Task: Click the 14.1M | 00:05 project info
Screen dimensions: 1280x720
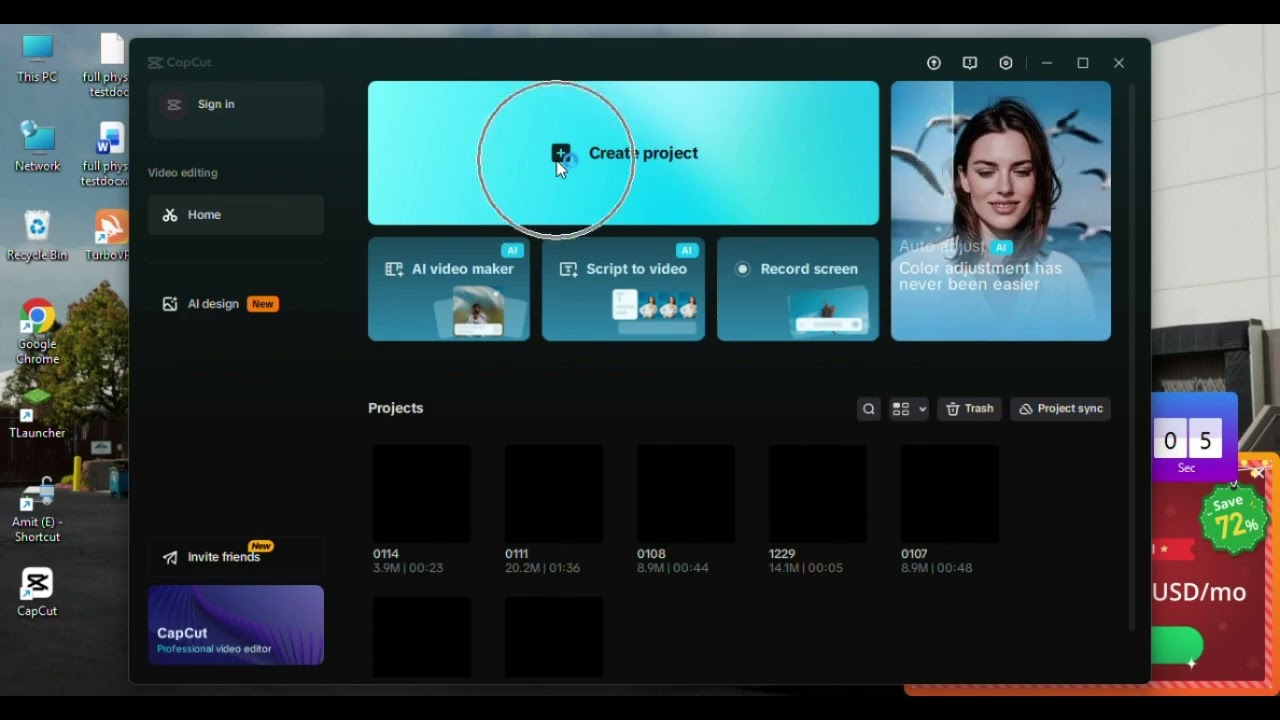Action: (x=806, y=568)
